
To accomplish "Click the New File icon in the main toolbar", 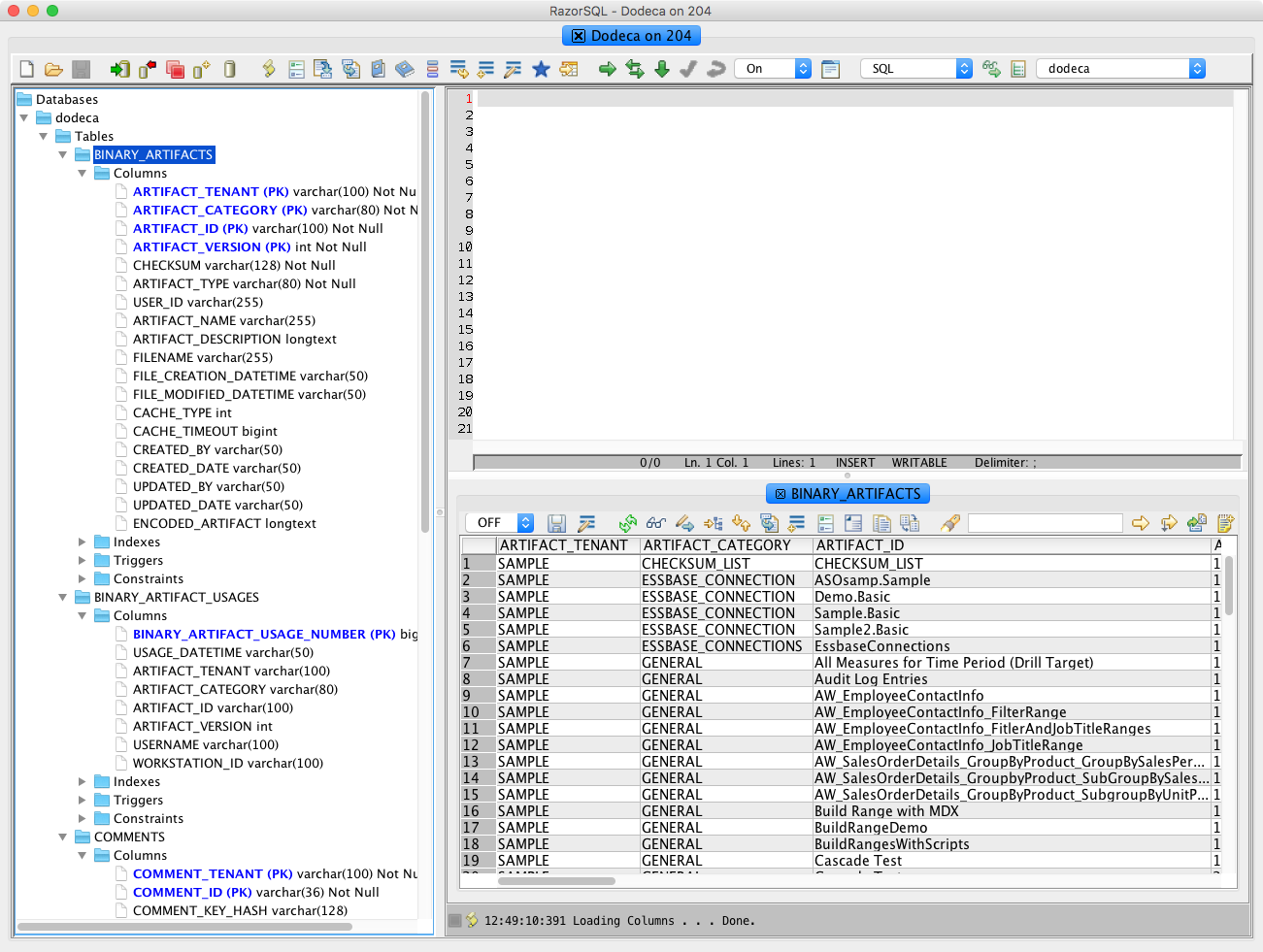I will tap(27, 69).
